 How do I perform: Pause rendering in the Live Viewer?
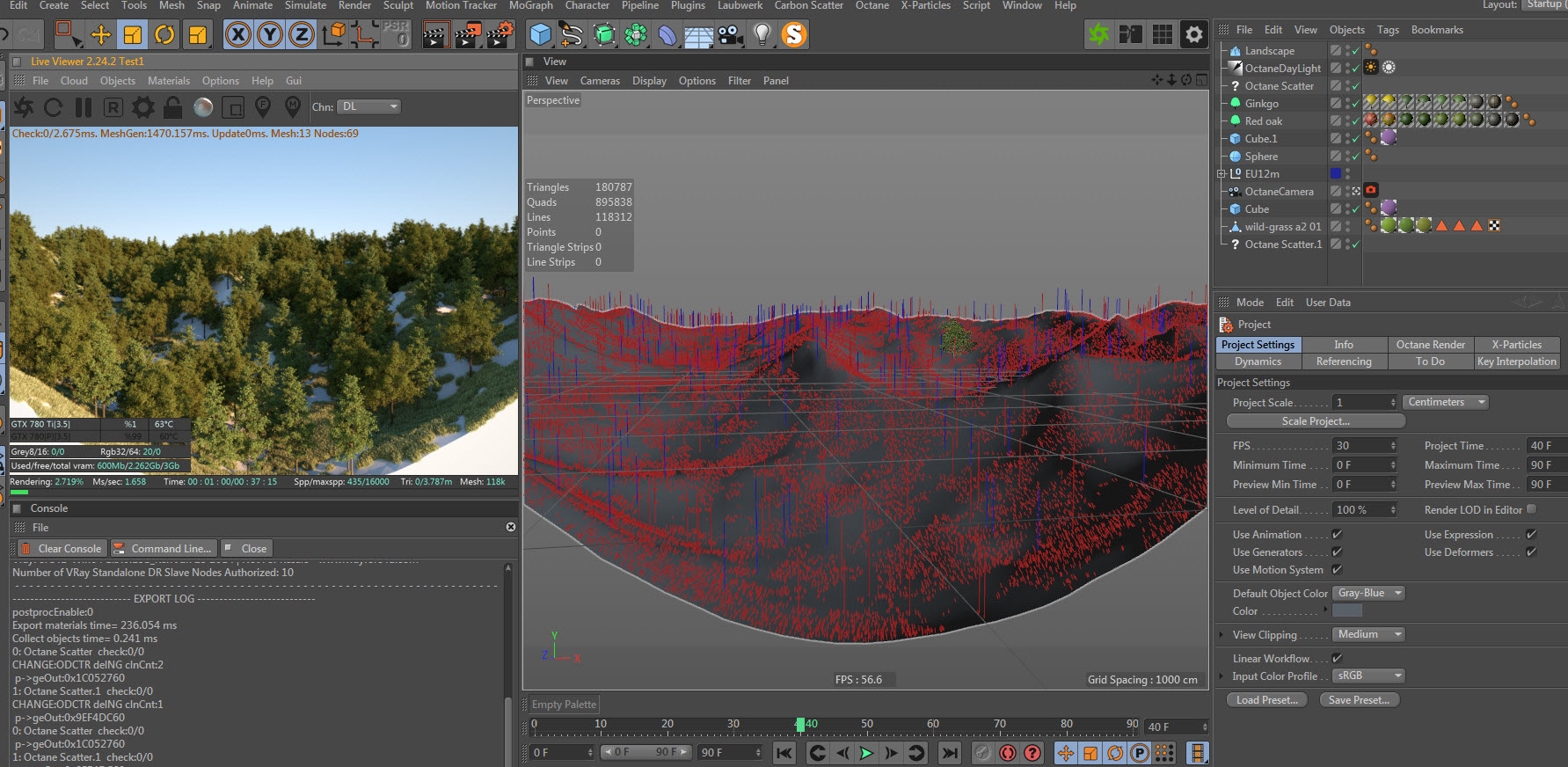[x=84, y=107]
